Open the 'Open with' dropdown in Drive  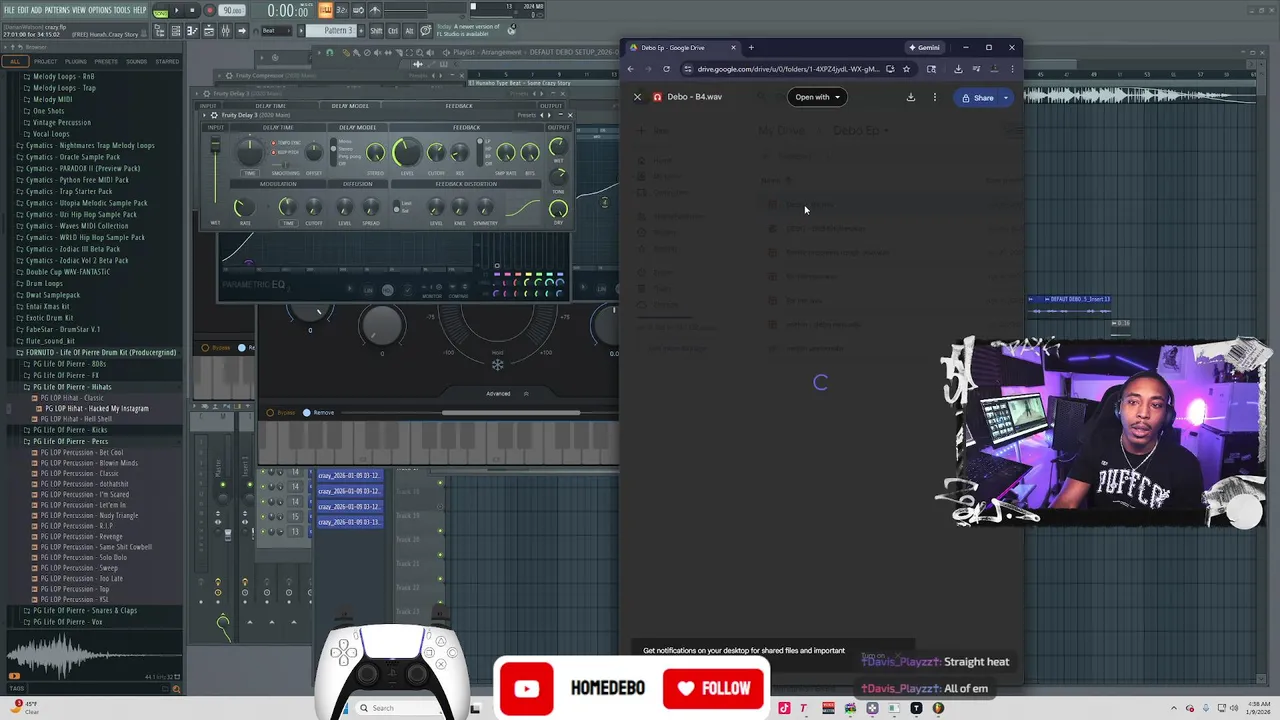818,97
